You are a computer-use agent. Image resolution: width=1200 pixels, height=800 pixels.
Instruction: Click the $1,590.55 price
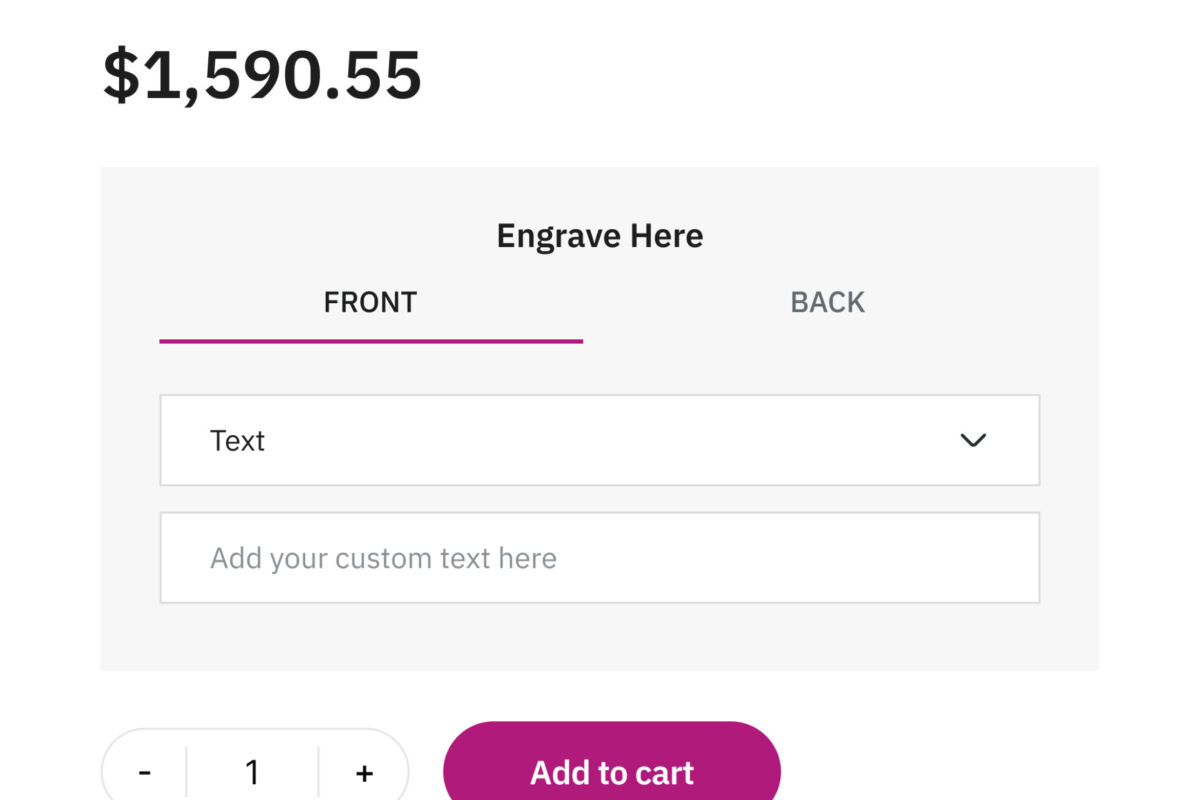pos(262,75)
